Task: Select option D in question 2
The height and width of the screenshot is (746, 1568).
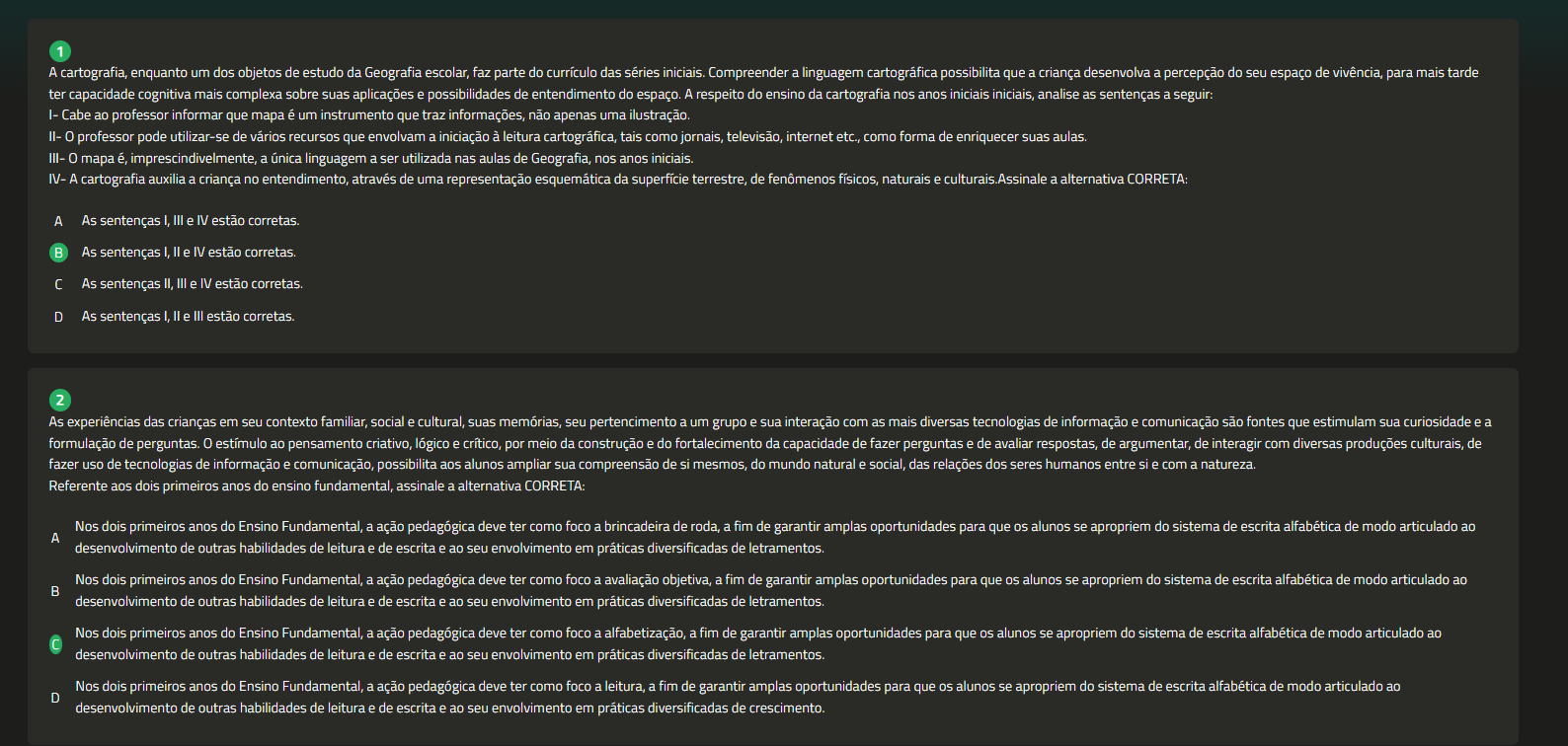Action: point(55,698)
